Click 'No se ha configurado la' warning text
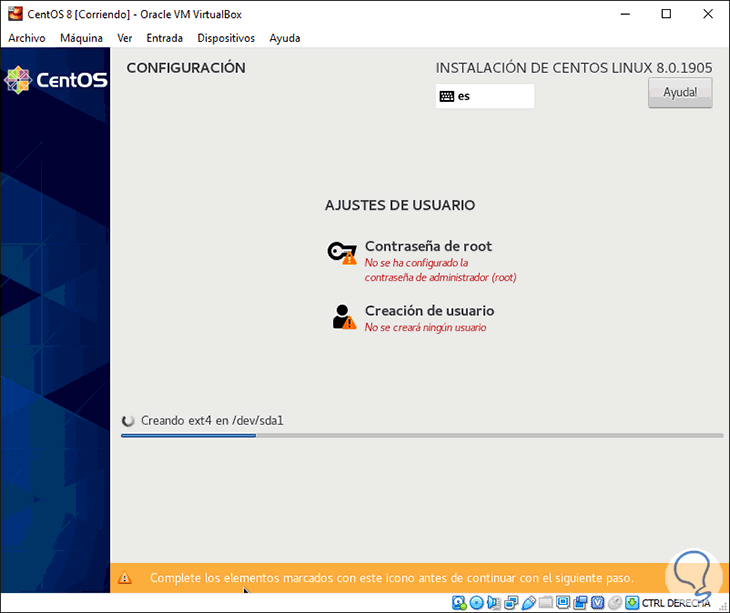The width and height of the screenshot is (730, 613). 416,263
